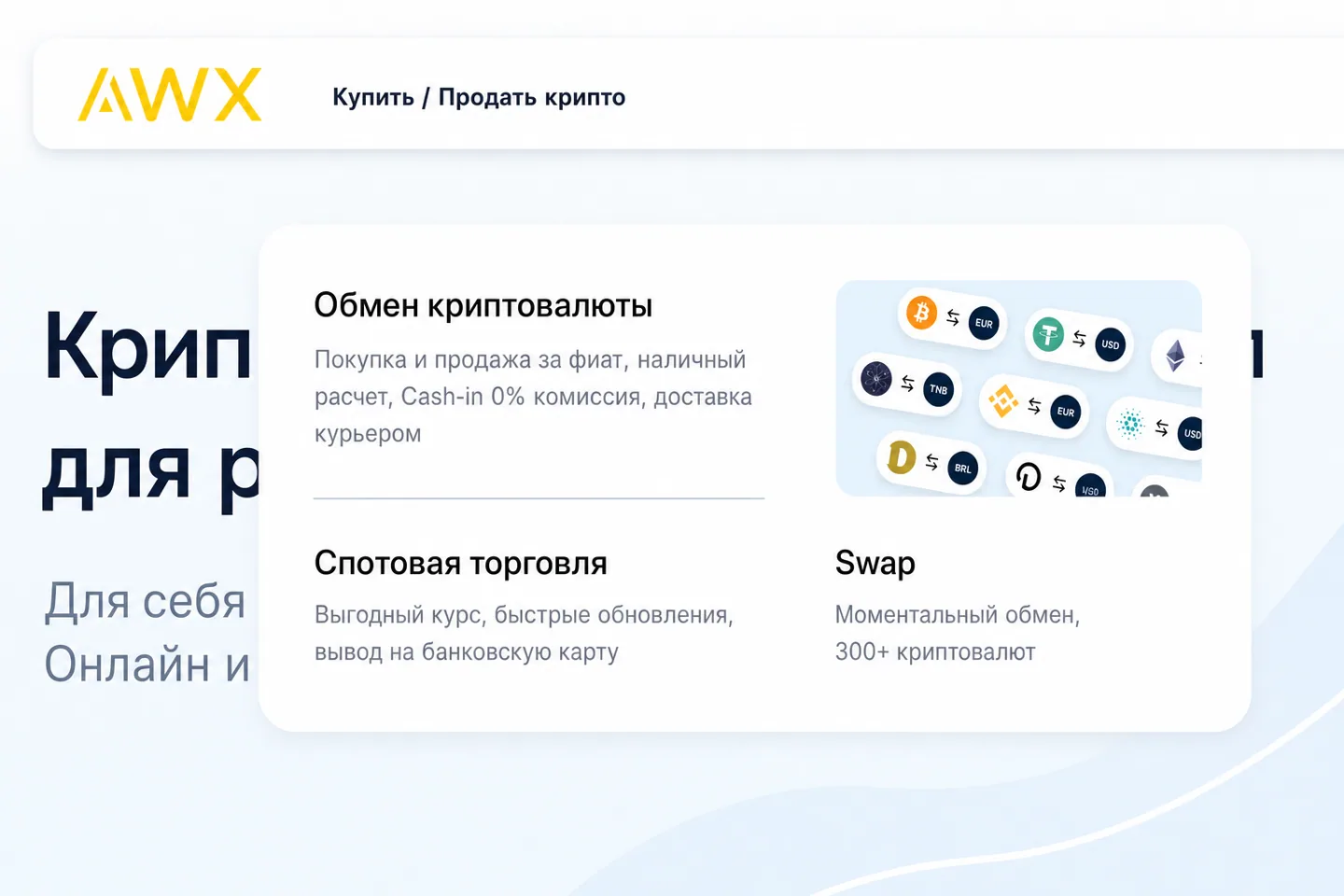Screen dimensions: 1344x896
Task: Click the EUR badge beside Binance coin
Action: [x=1065, y=412]
